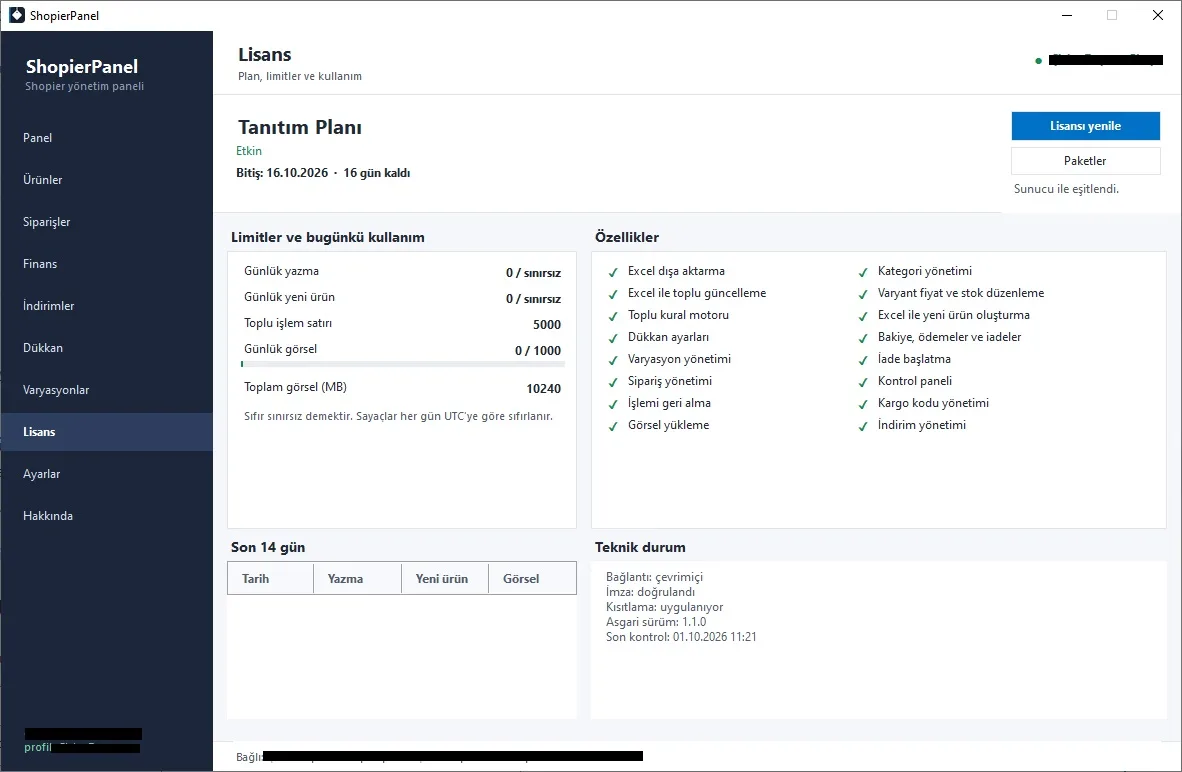
Task: Go to Ürünler in the sidebar
Action: click(106, 180)
